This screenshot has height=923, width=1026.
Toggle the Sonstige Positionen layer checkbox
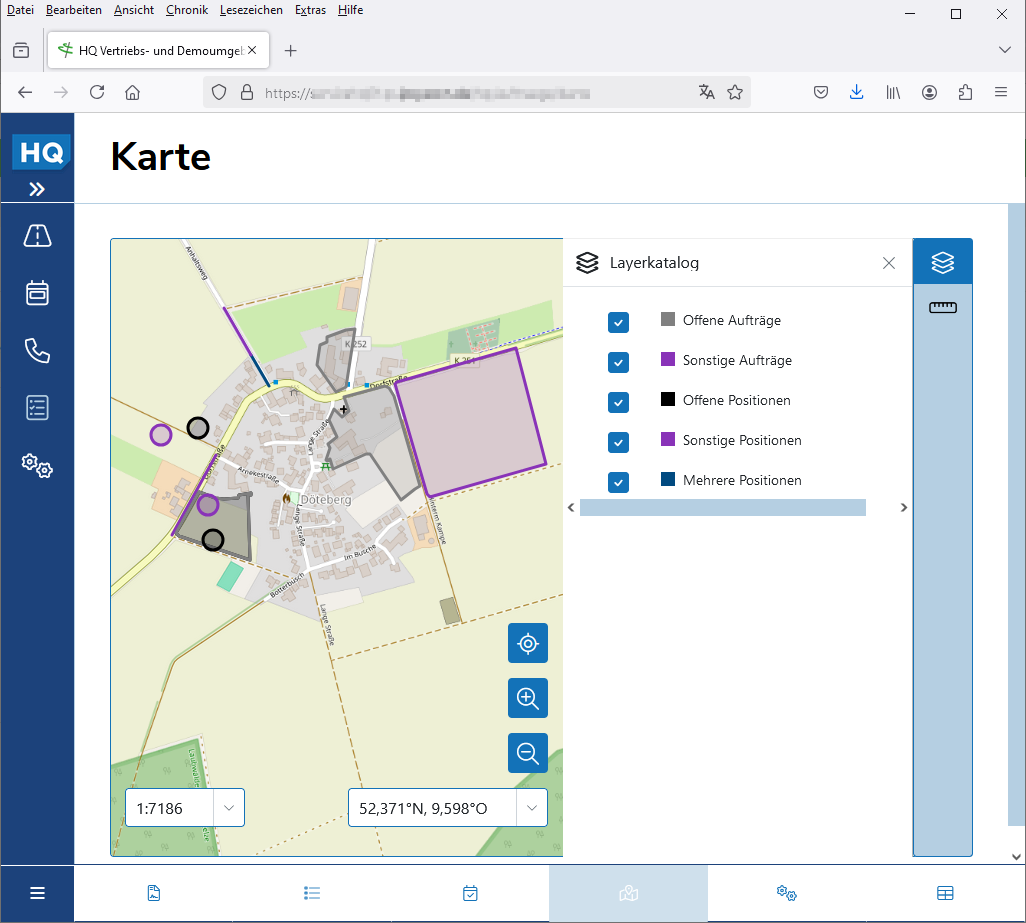(x=619, y=442)
